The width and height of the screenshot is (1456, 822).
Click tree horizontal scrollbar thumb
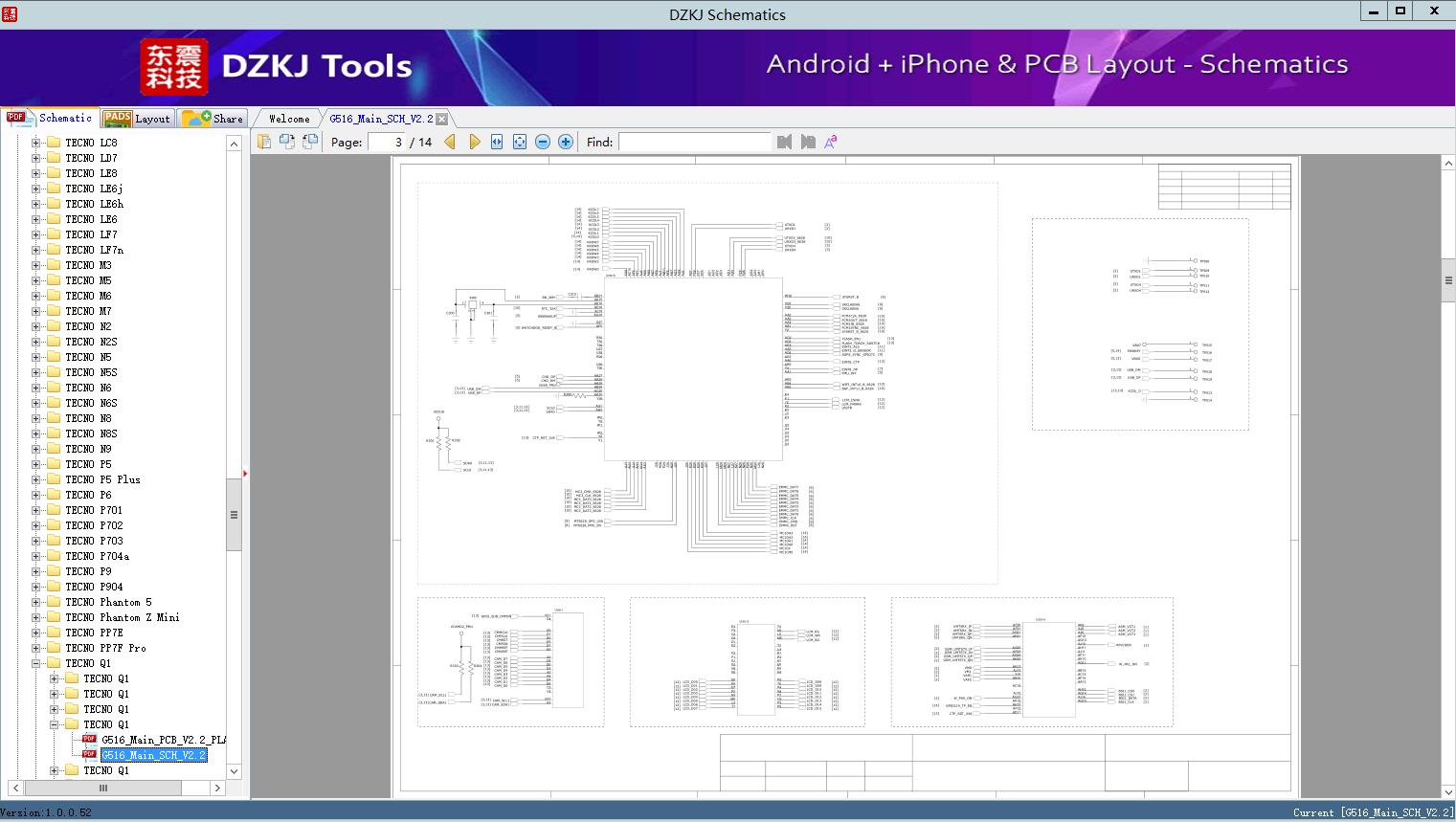coord(102,789)
